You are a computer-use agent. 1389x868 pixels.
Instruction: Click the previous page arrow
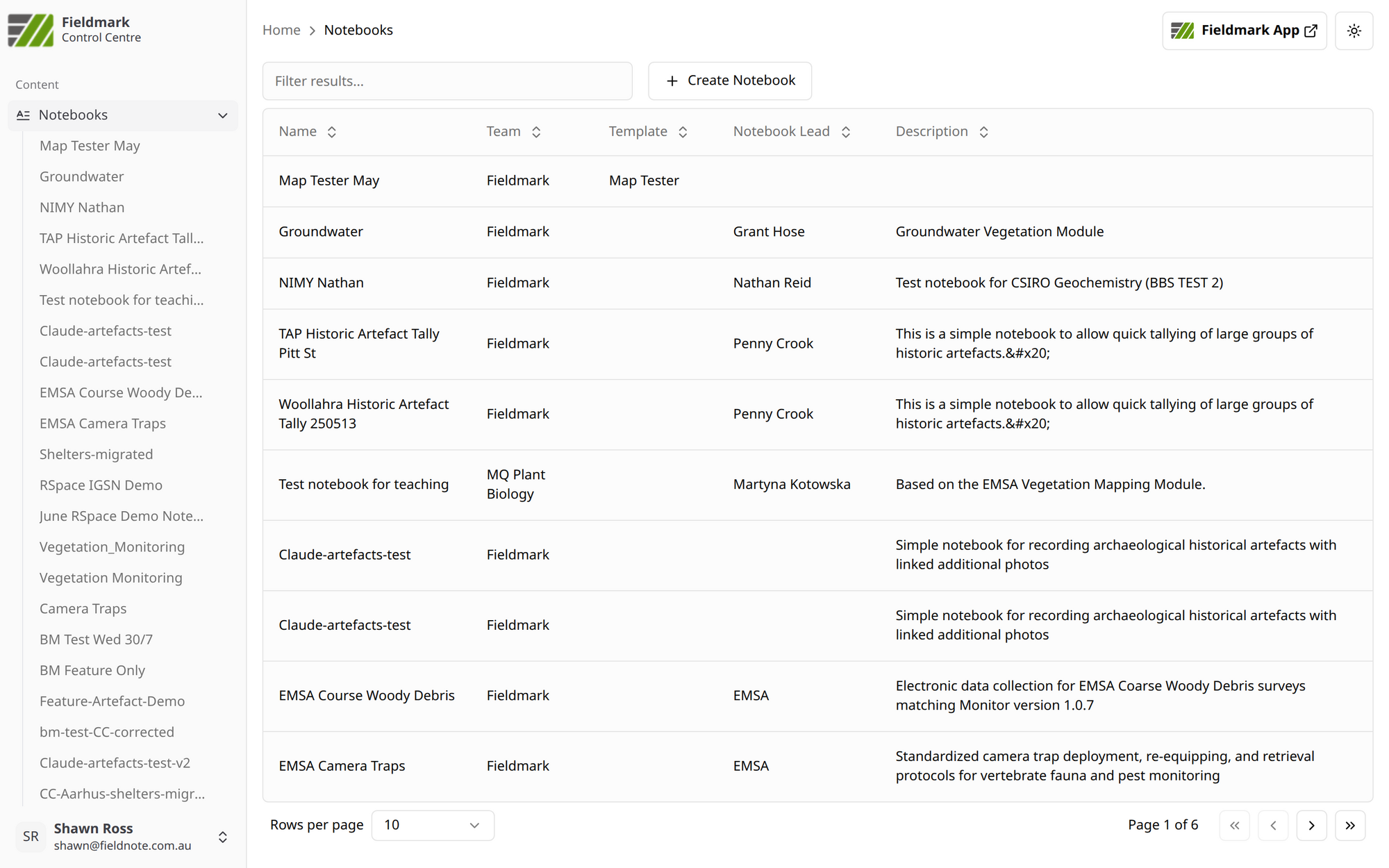1272,825
